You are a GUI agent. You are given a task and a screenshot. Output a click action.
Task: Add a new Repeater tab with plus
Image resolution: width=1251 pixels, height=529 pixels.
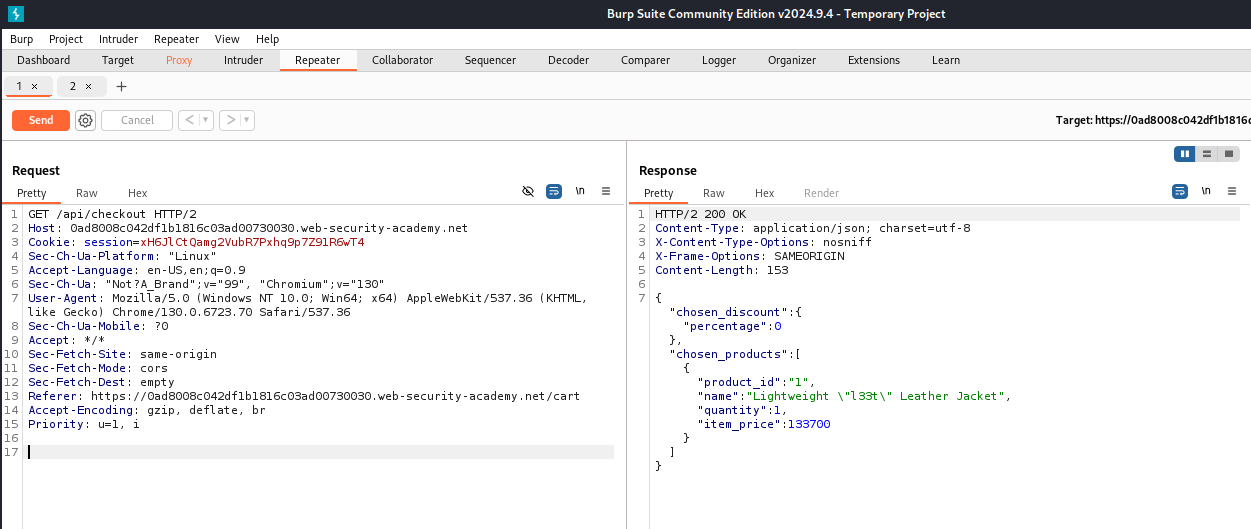(x=122, y=87)
